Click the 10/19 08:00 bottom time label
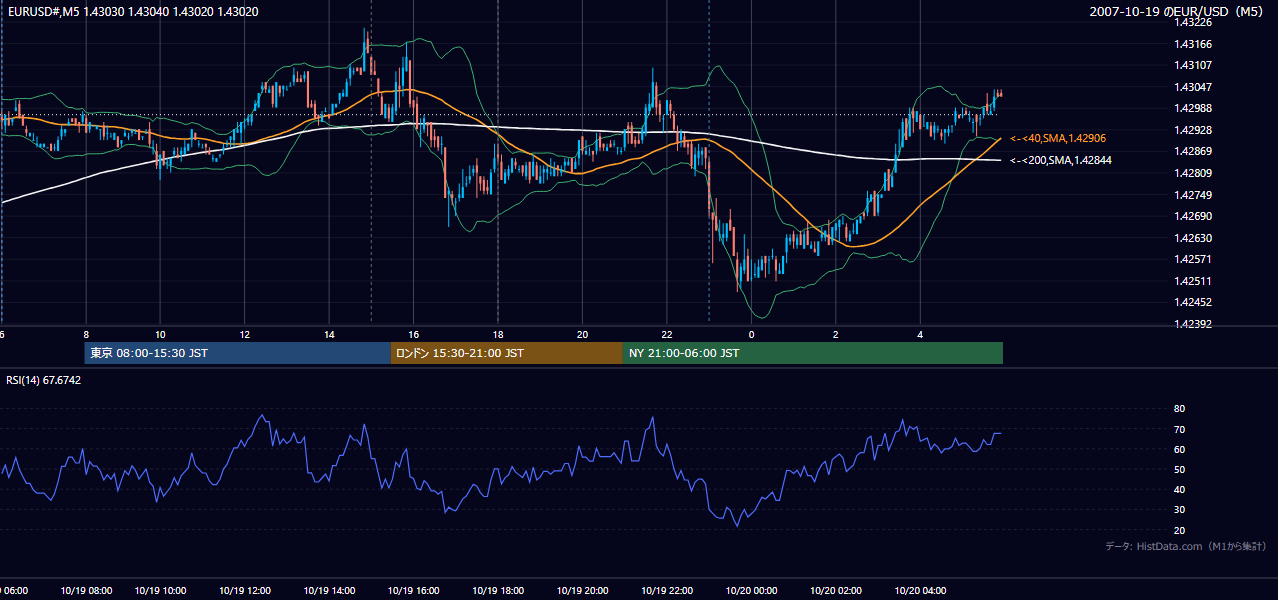The height and width of the screenshot is (600, 1278). click(x=85, y=591)
